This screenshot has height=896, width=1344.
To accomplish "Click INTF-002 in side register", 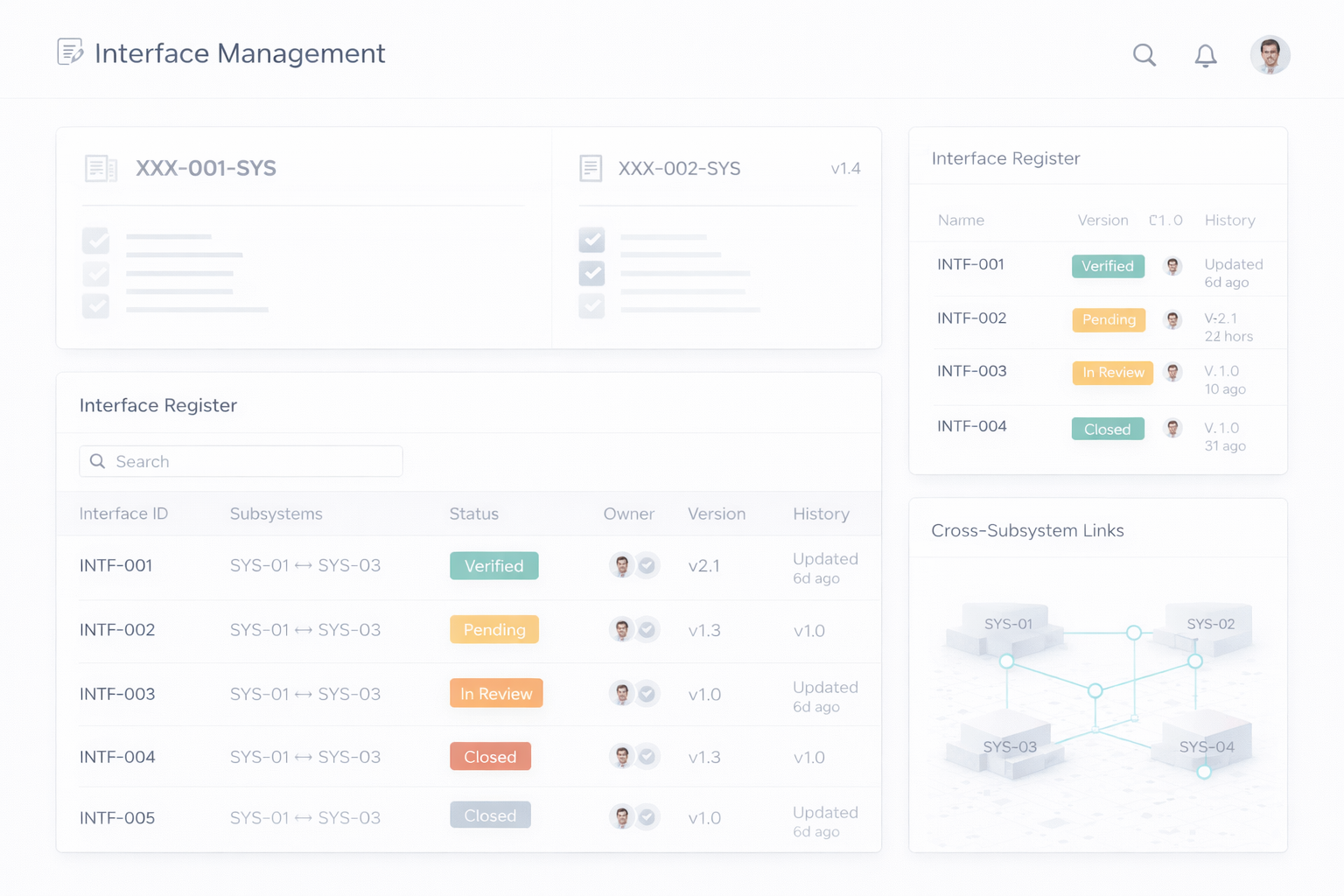I will click(971, 318).
